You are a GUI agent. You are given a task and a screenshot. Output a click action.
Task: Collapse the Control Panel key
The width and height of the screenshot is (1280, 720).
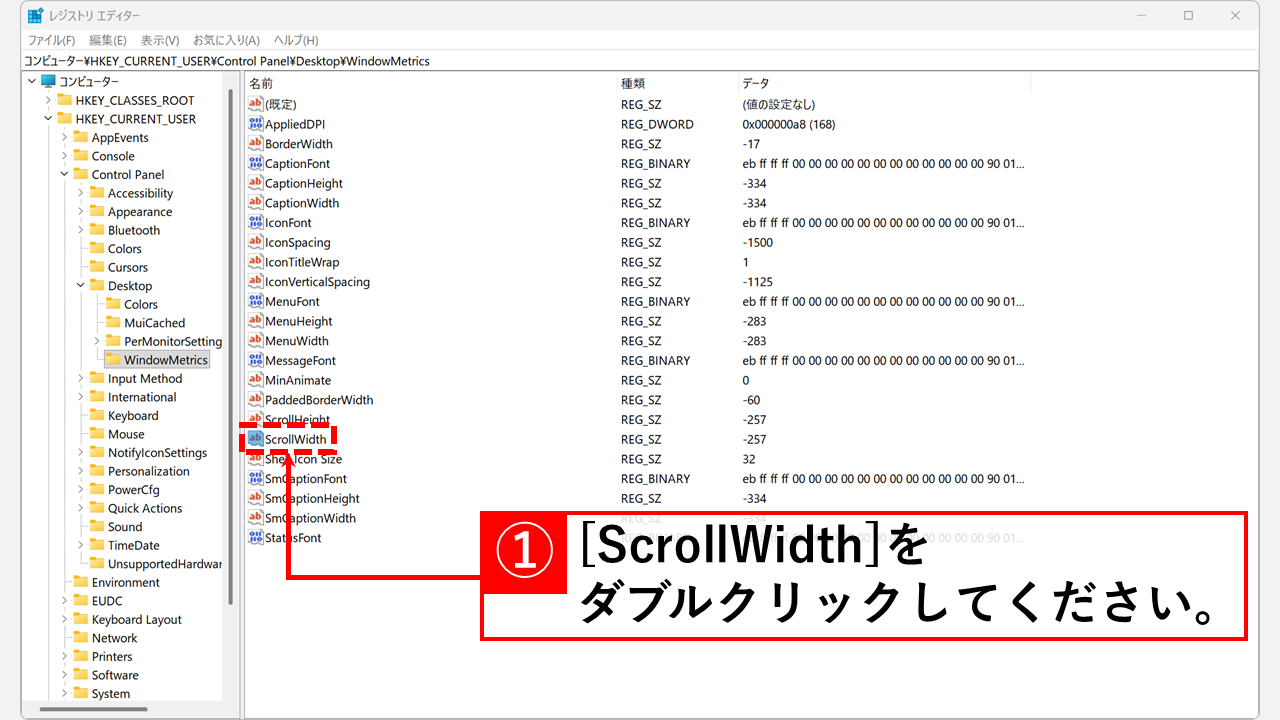[x=65, y=175]
